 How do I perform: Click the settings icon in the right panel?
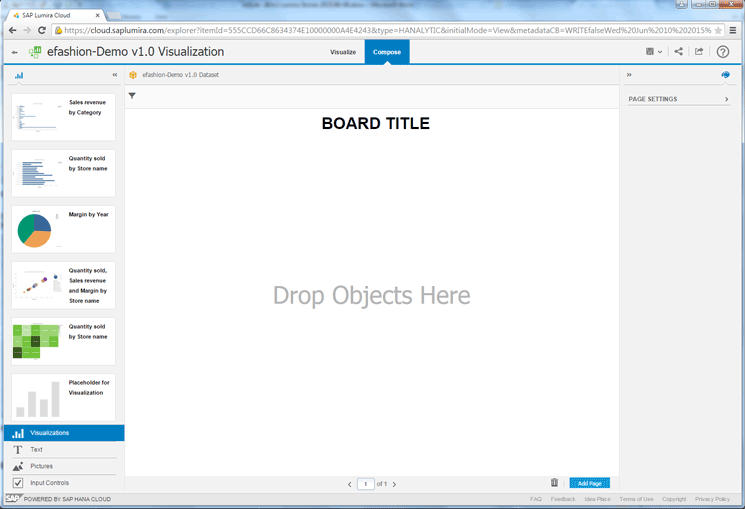(725, 75)
